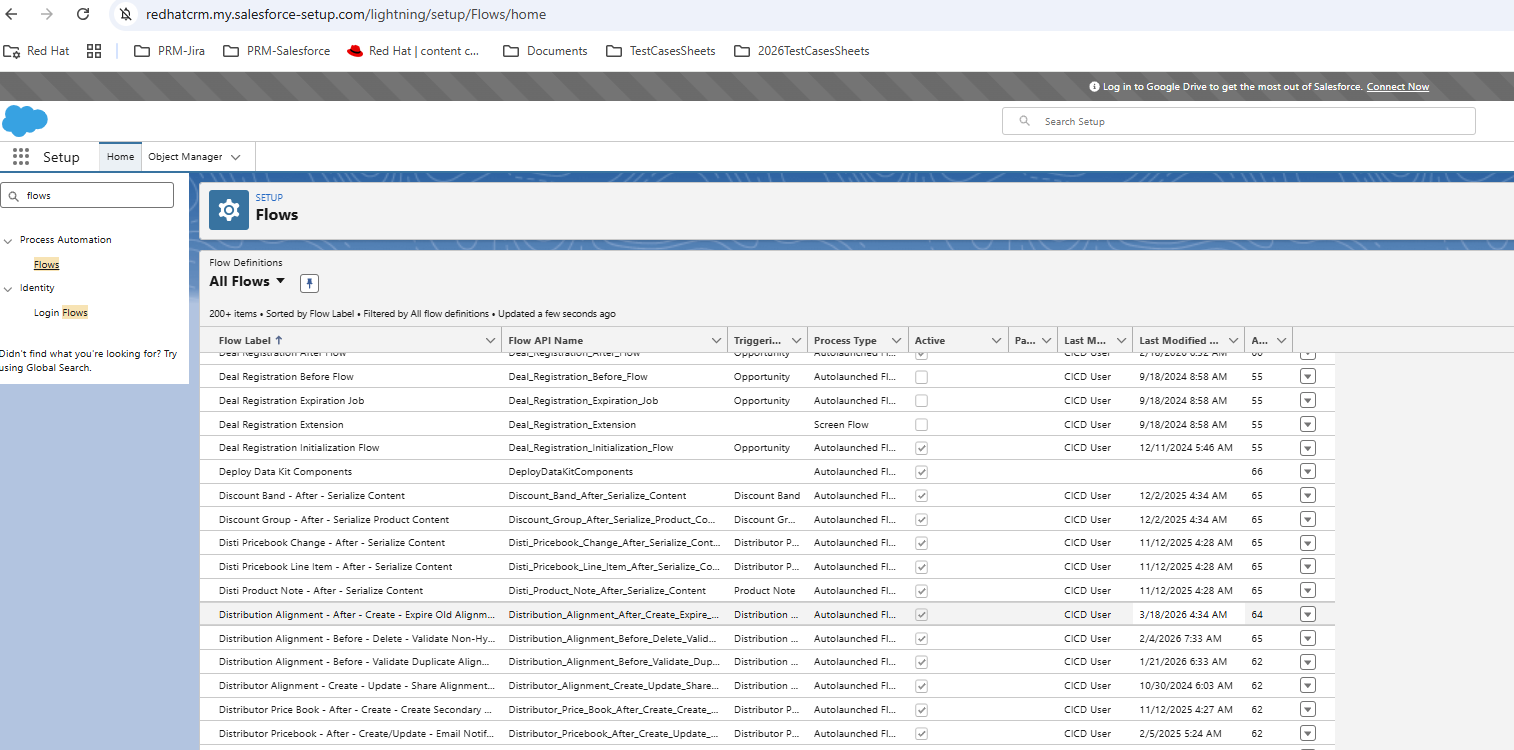The height and width of the screenshot is (750, 1514).
Task: Click the SETUP breadcrumb link
Action: 269,198
